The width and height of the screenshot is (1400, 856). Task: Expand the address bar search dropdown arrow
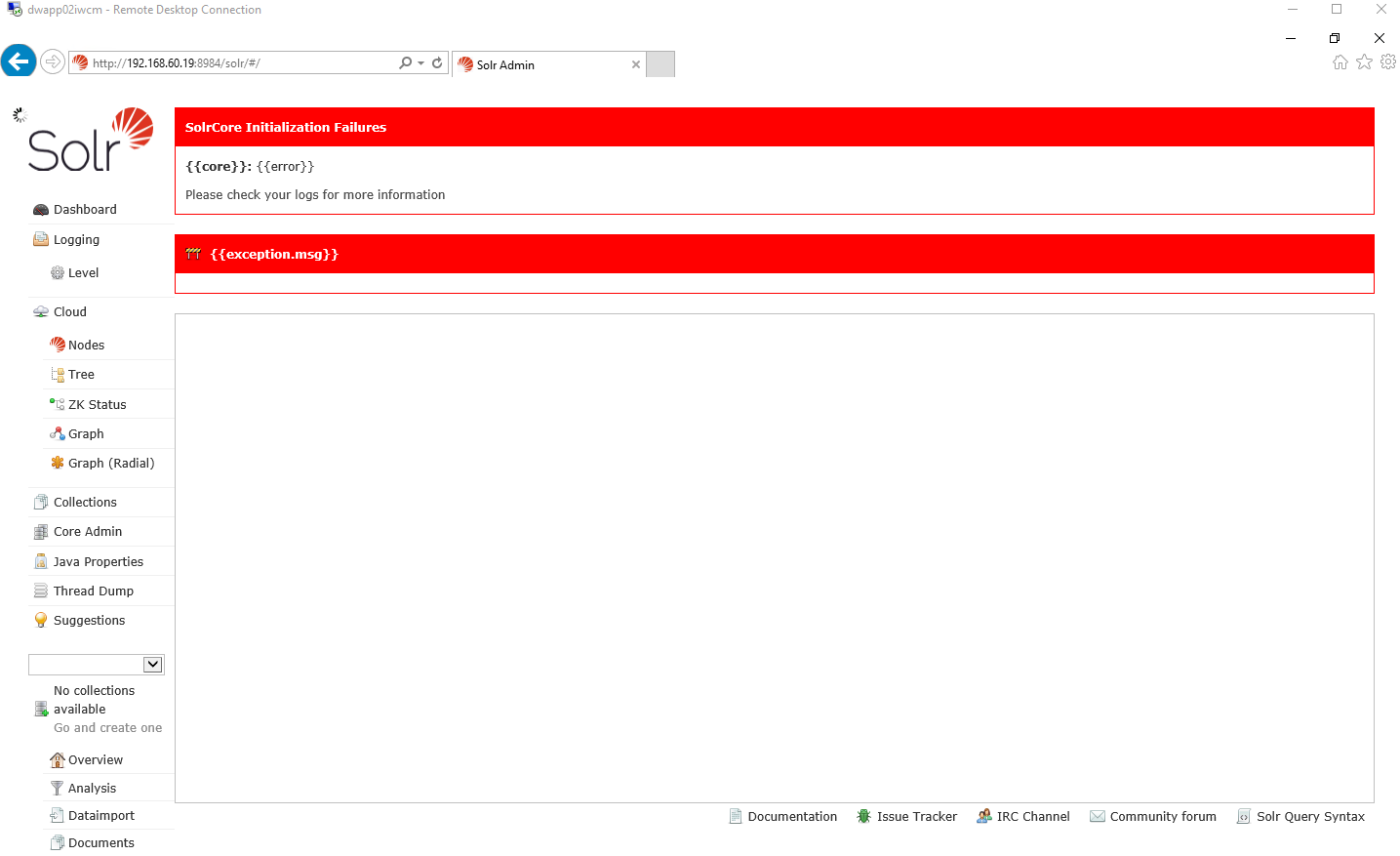(x=420, y=63)
